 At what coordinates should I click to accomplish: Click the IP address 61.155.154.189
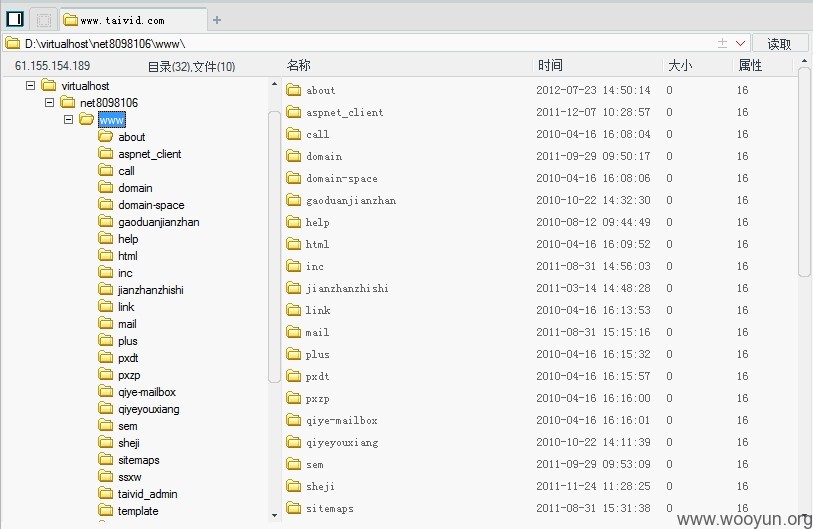(x=52, y=66)
